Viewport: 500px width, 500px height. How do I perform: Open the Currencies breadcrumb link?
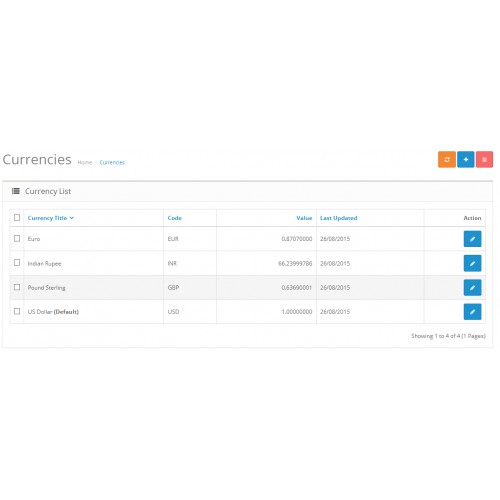click(x=112, y=162)
